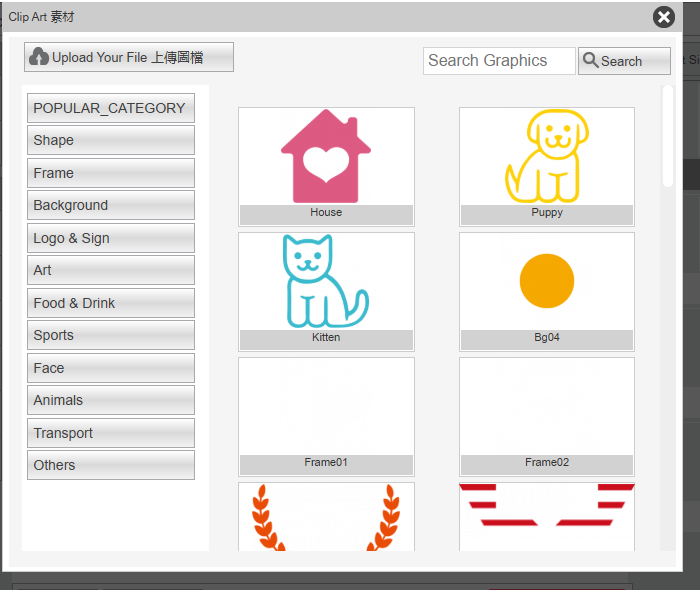Screen dimensions: 700x590
Task: Close the Clip Art dialog
Action: click(x=664, y=17)
